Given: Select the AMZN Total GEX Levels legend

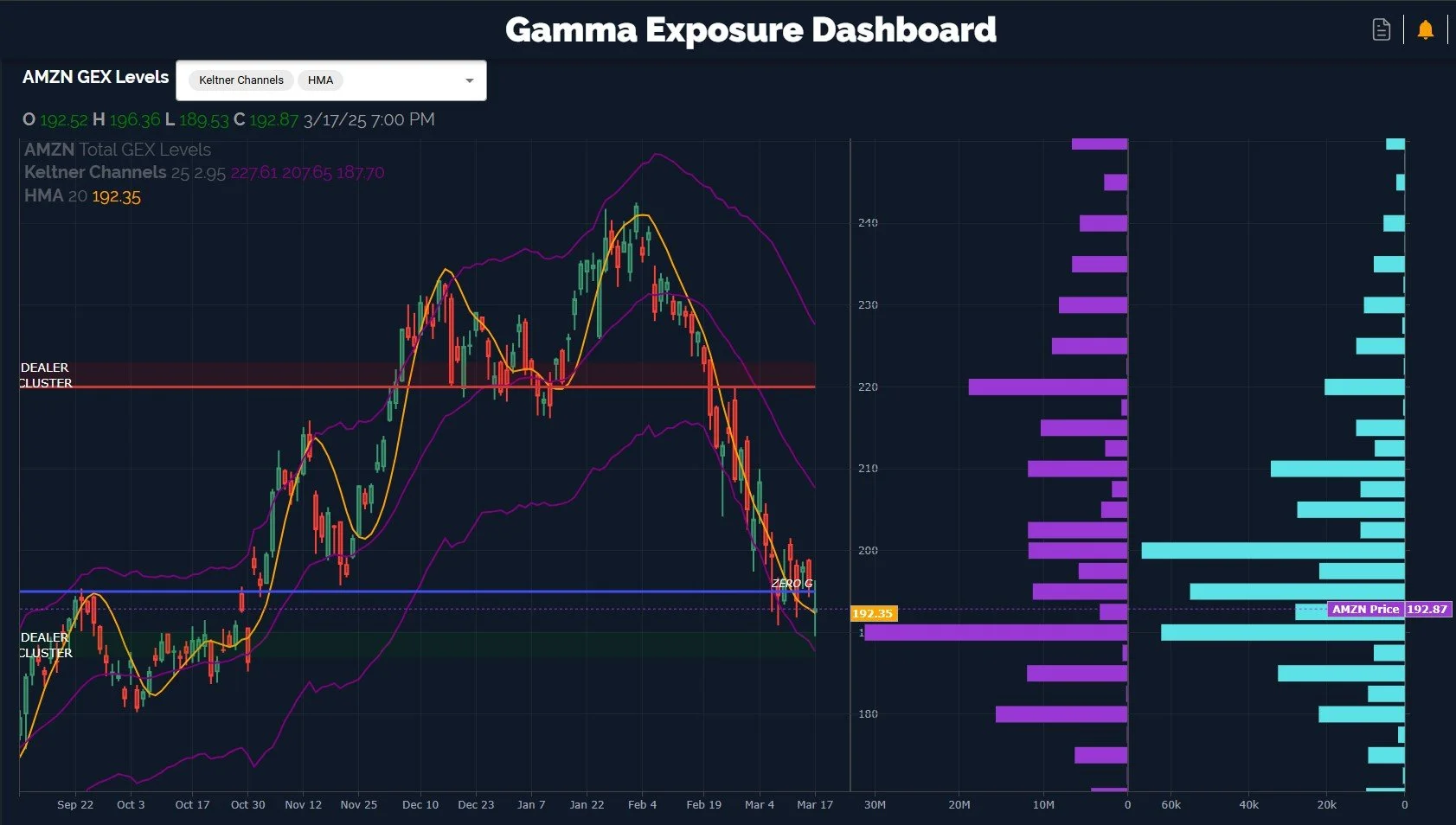Looking at the screenshot, I should [118, 150].
